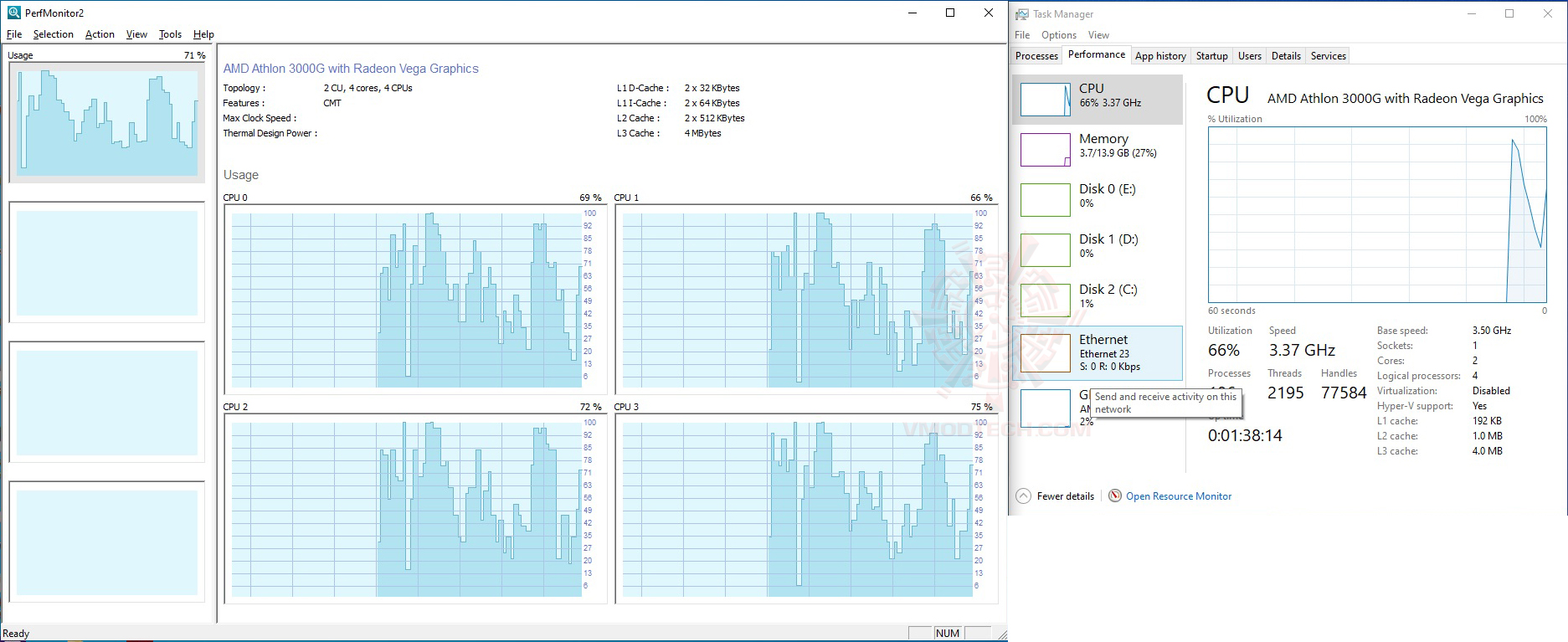Click the Fewer details button

[x=1056, y=496]
